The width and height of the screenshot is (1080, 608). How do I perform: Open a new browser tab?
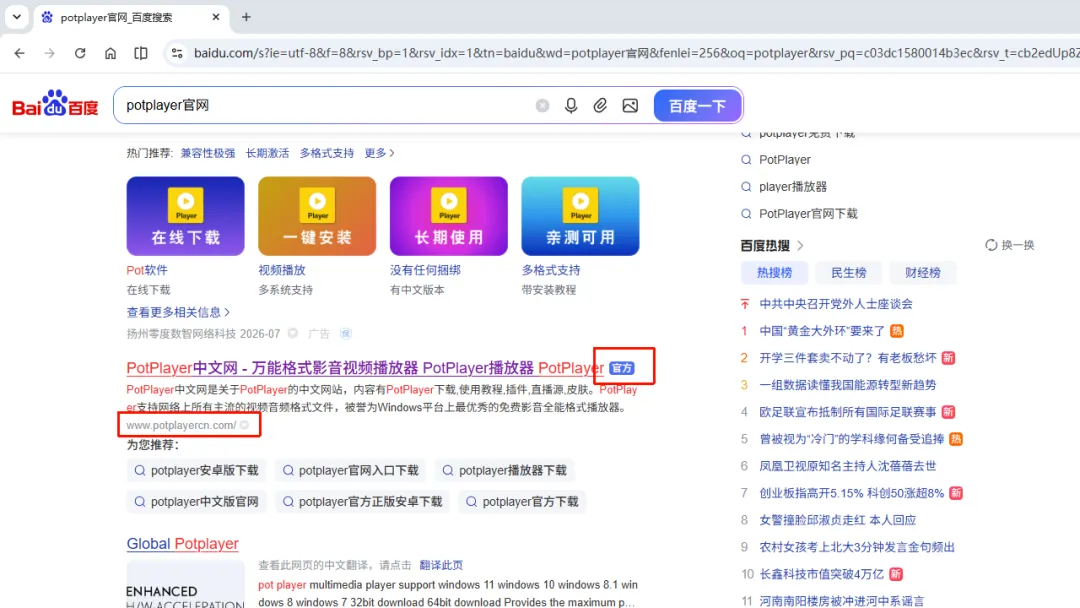pos(246,17)
